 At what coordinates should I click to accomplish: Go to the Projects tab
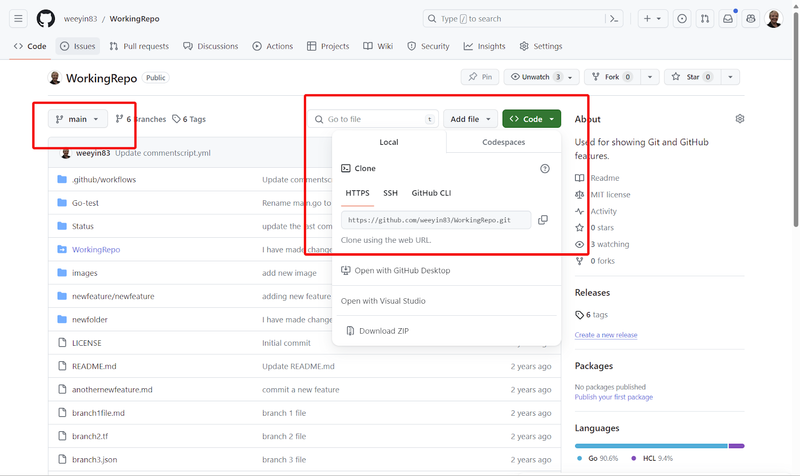(x=328, y=46)
